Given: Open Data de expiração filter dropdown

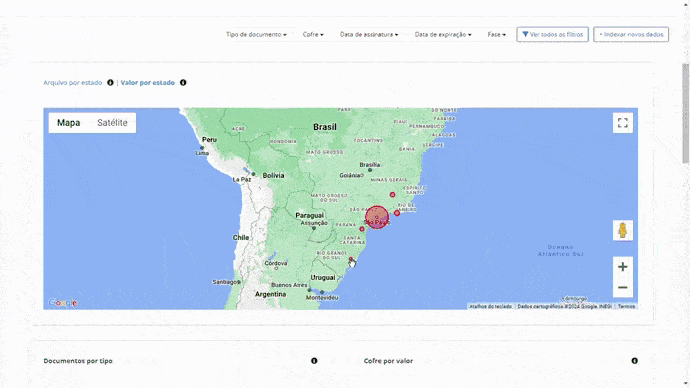Looking at the screenshot, I should pyautogui.click(x=443, y=34).
